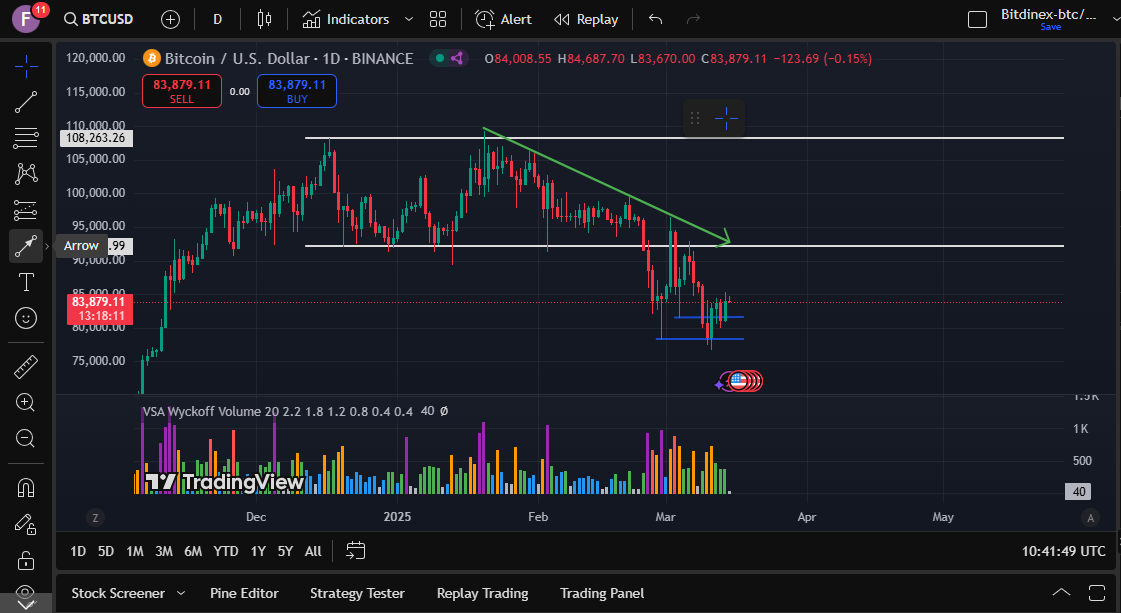
Task: Click the crosshair icon in floating toolbar
Action: click(726, 119)
